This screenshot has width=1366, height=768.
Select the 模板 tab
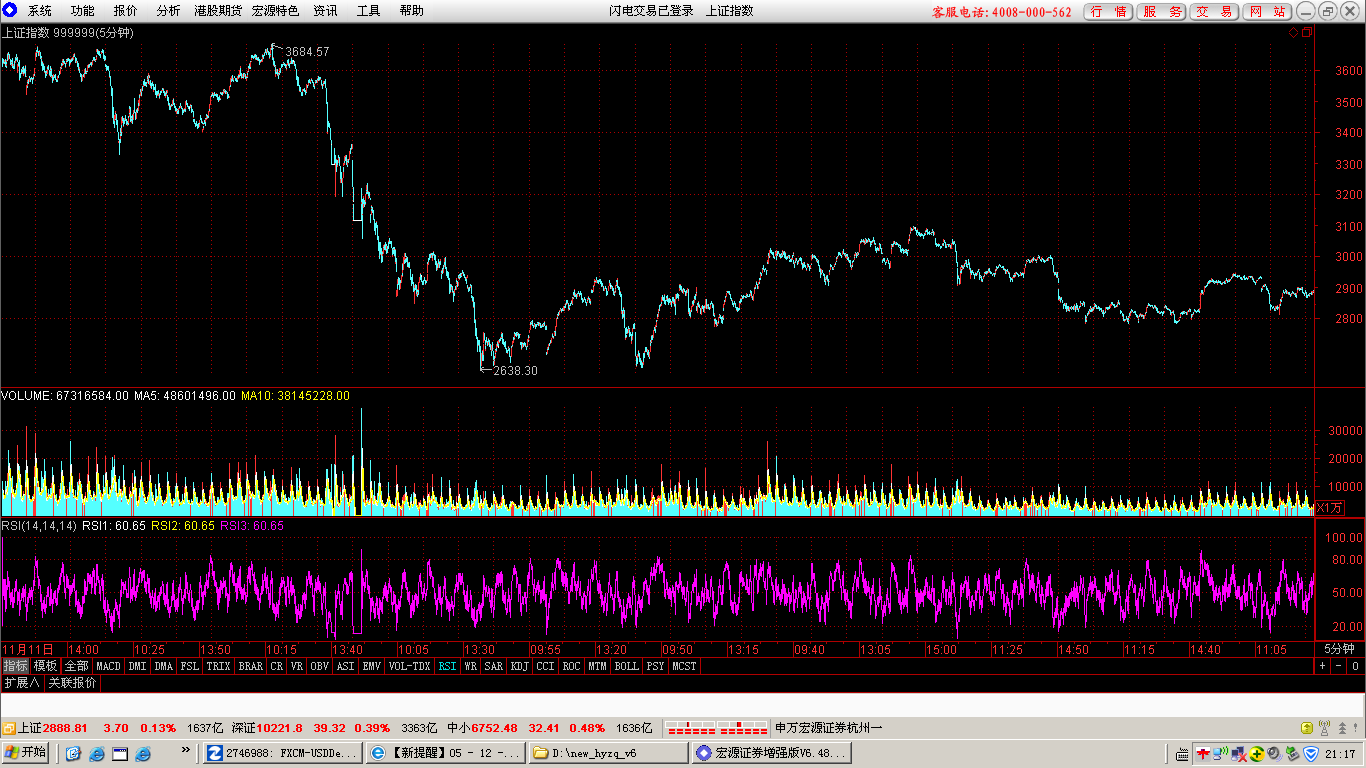(x=45, y=666)
